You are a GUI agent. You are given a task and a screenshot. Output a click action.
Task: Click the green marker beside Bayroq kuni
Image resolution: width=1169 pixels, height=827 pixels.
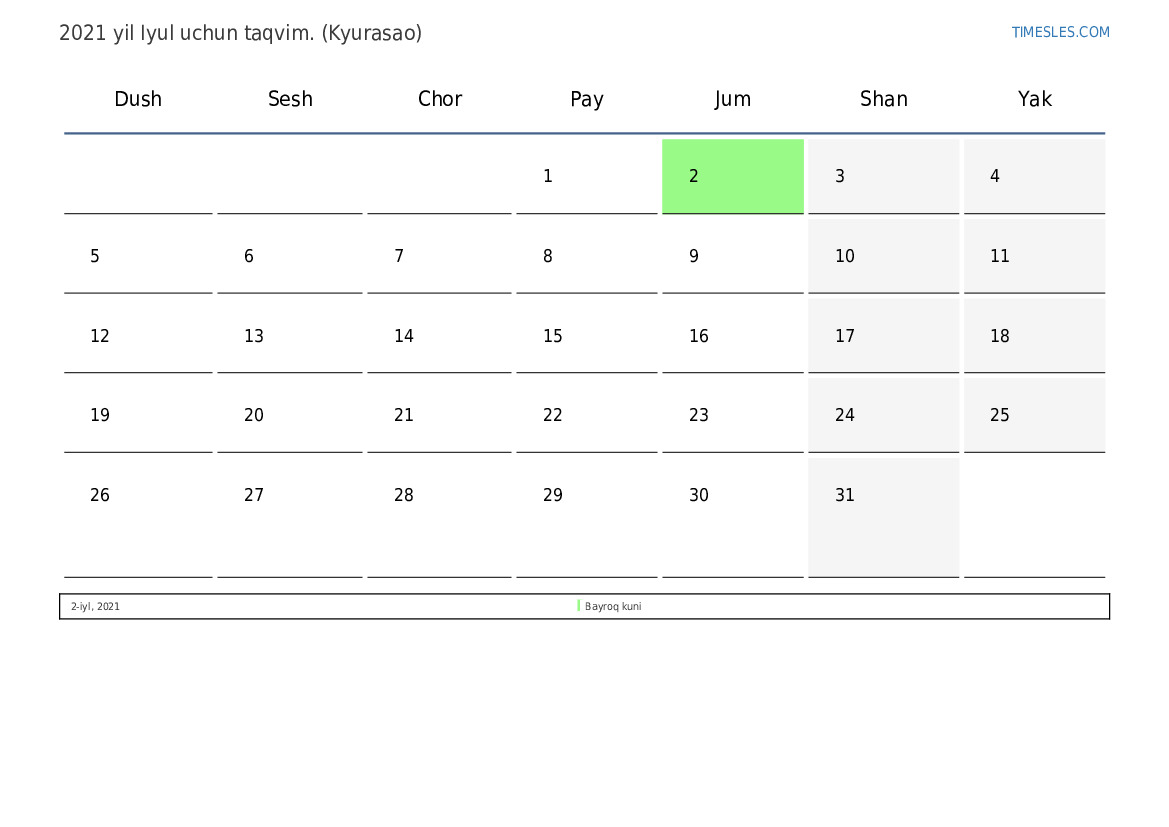(x=579, y=606)
